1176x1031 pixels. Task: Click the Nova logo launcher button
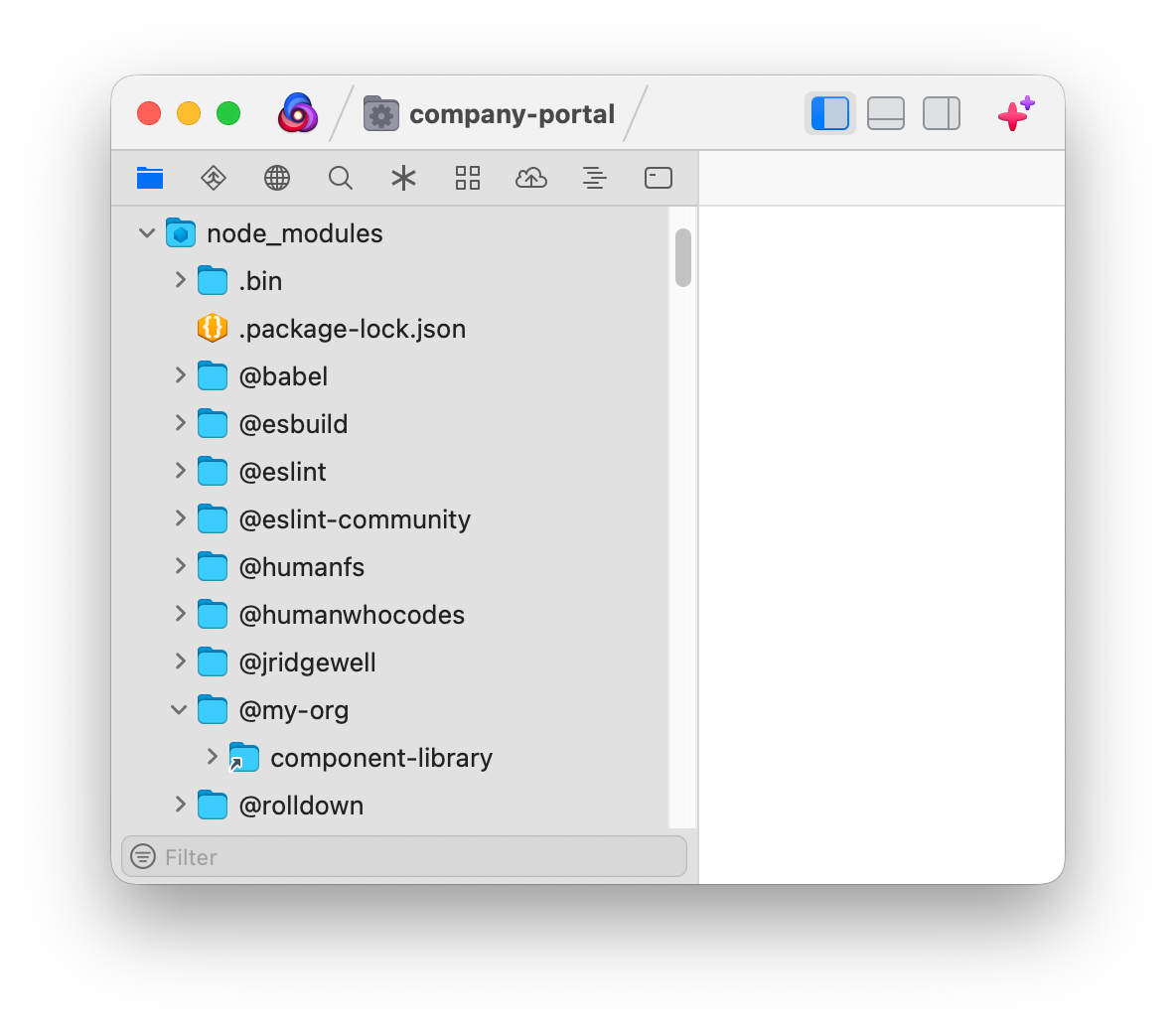[x=298, y=113]
